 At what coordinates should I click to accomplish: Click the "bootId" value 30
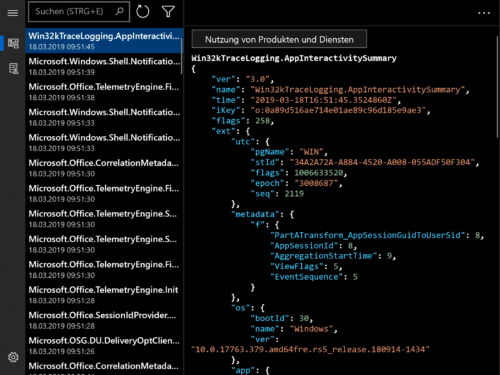click(304, 318)
